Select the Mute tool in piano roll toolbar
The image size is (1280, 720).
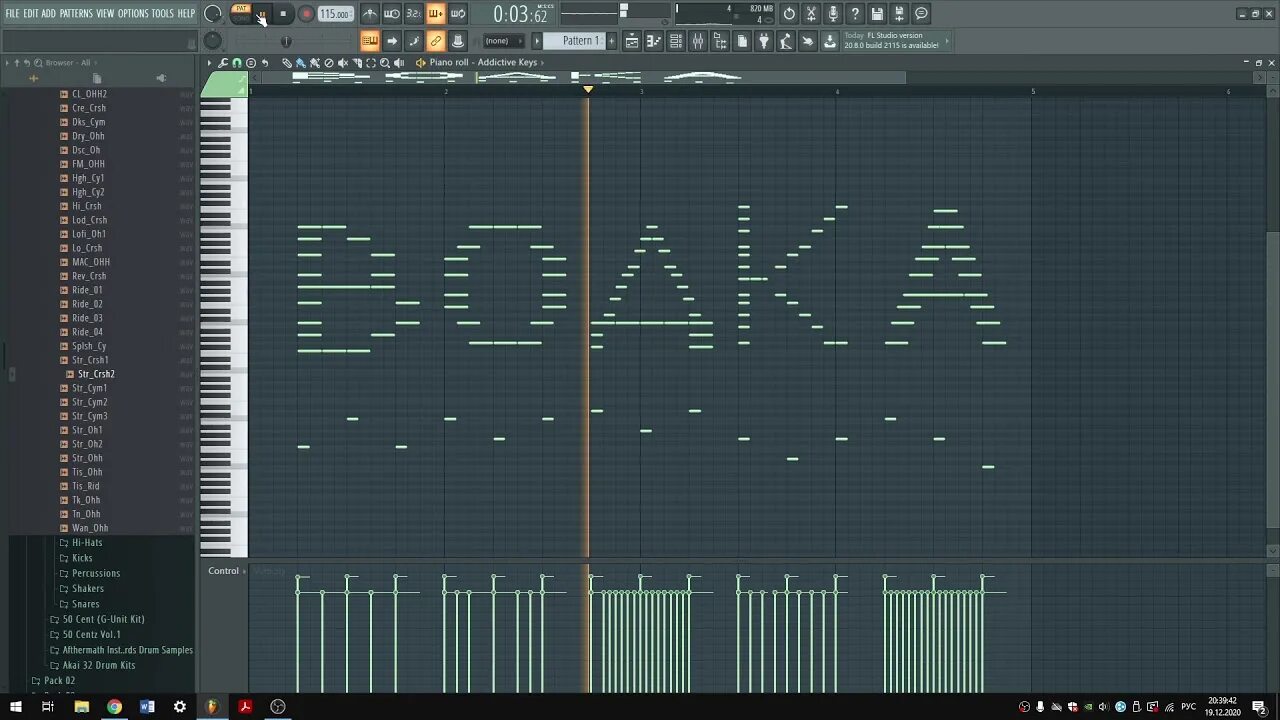343,62
